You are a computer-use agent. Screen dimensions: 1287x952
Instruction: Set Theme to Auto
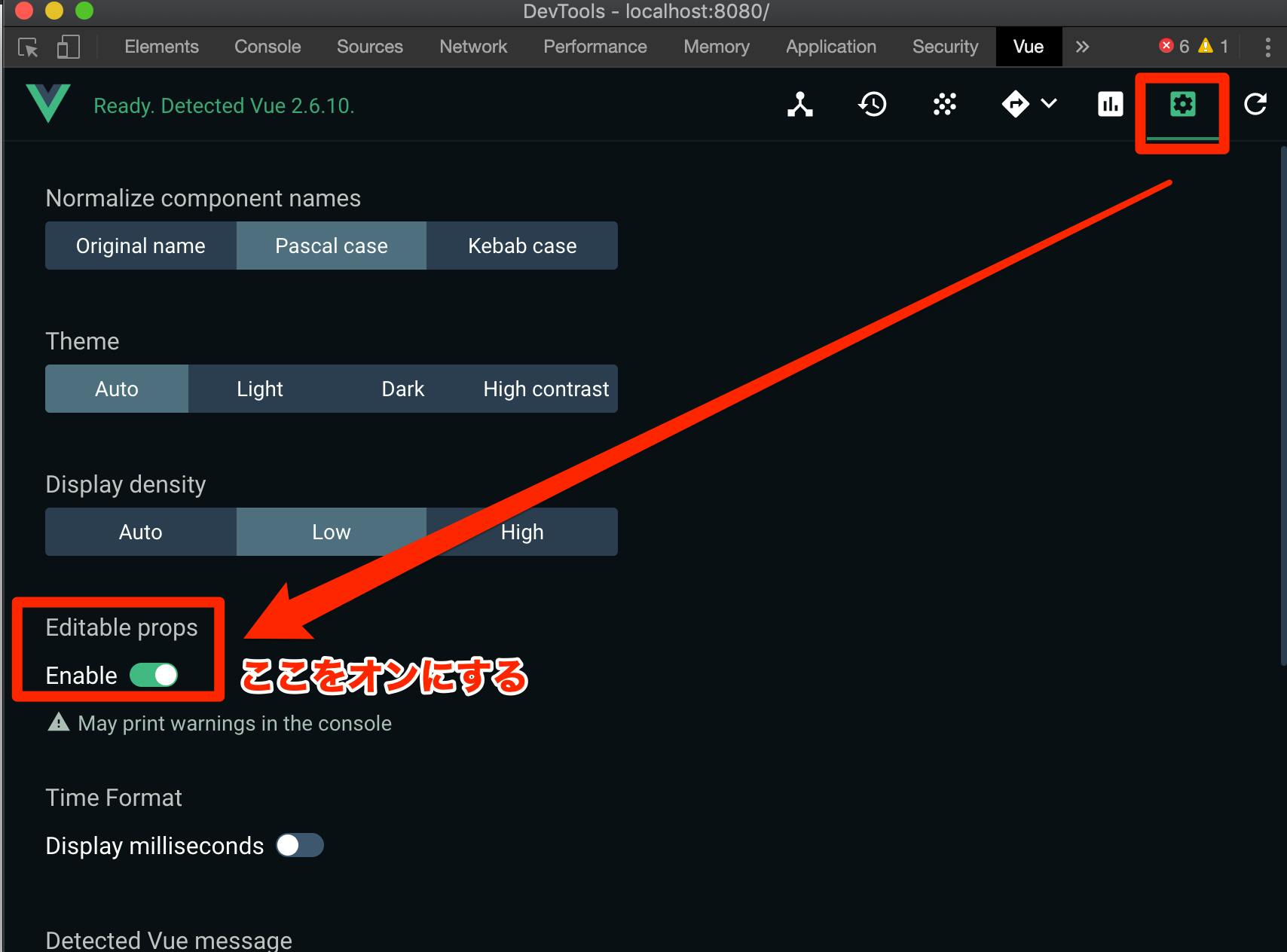tap(117, 389)
